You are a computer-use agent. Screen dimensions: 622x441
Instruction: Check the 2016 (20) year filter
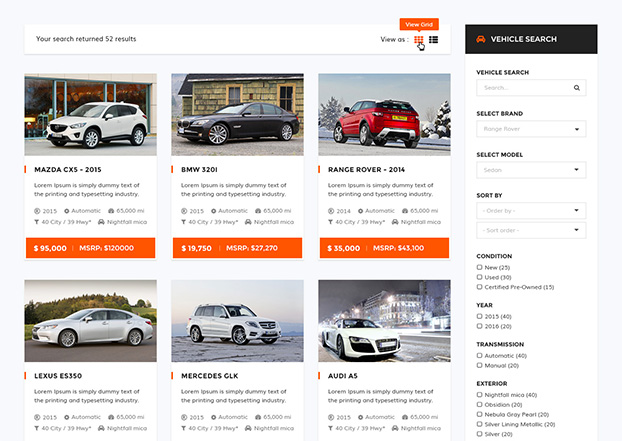point(479,326)
